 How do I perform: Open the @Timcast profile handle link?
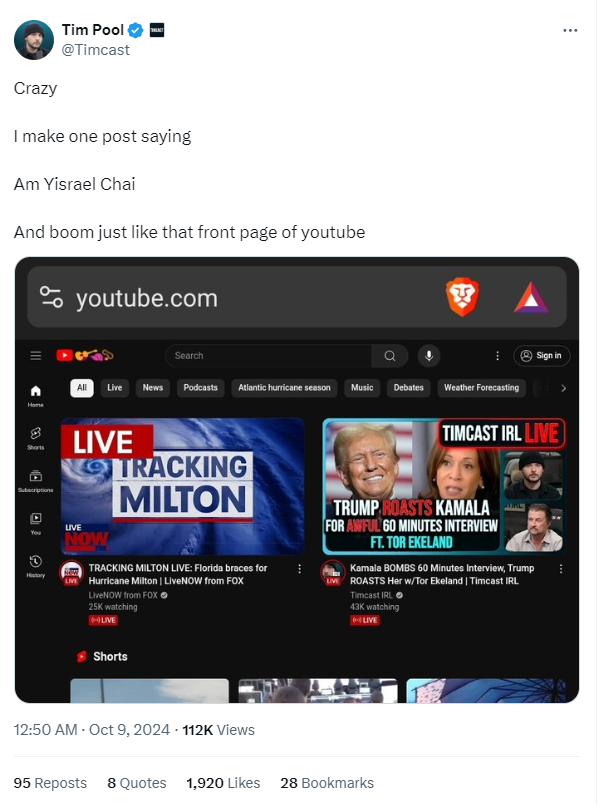[x=96, y=50]
